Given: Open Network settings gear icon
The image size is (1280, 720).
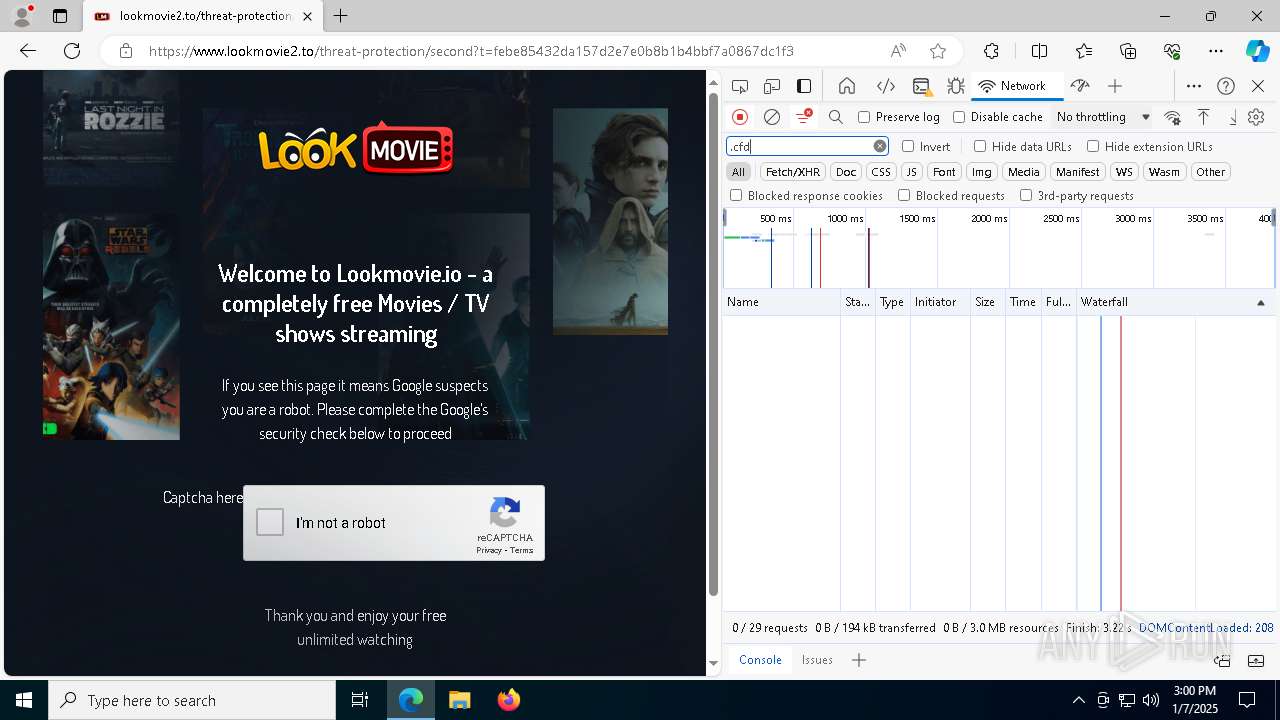Looking at the screenshot, I should point(1257,117).
